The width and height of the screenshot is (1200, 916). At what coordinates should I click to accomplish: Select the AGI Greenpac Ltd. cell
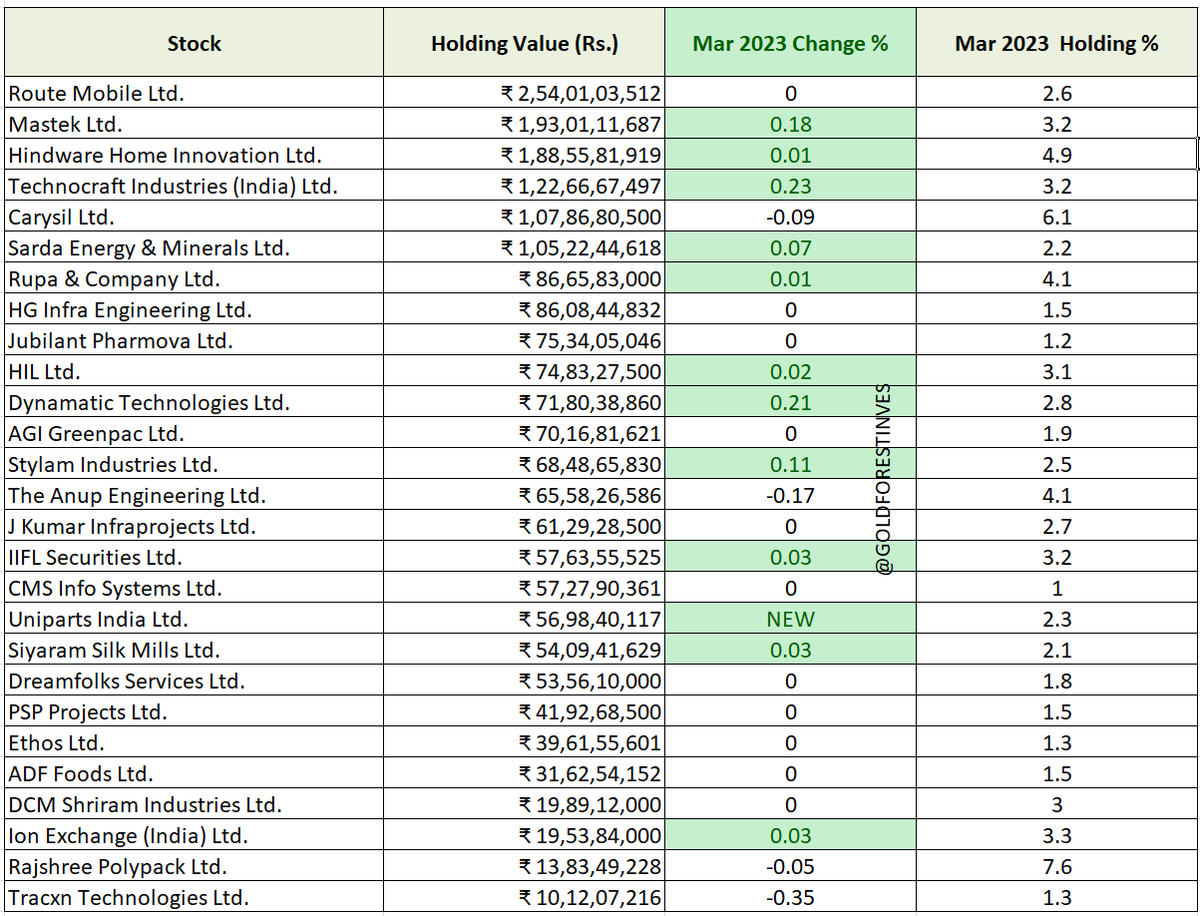pyautogui.click(x=194, y=434)
